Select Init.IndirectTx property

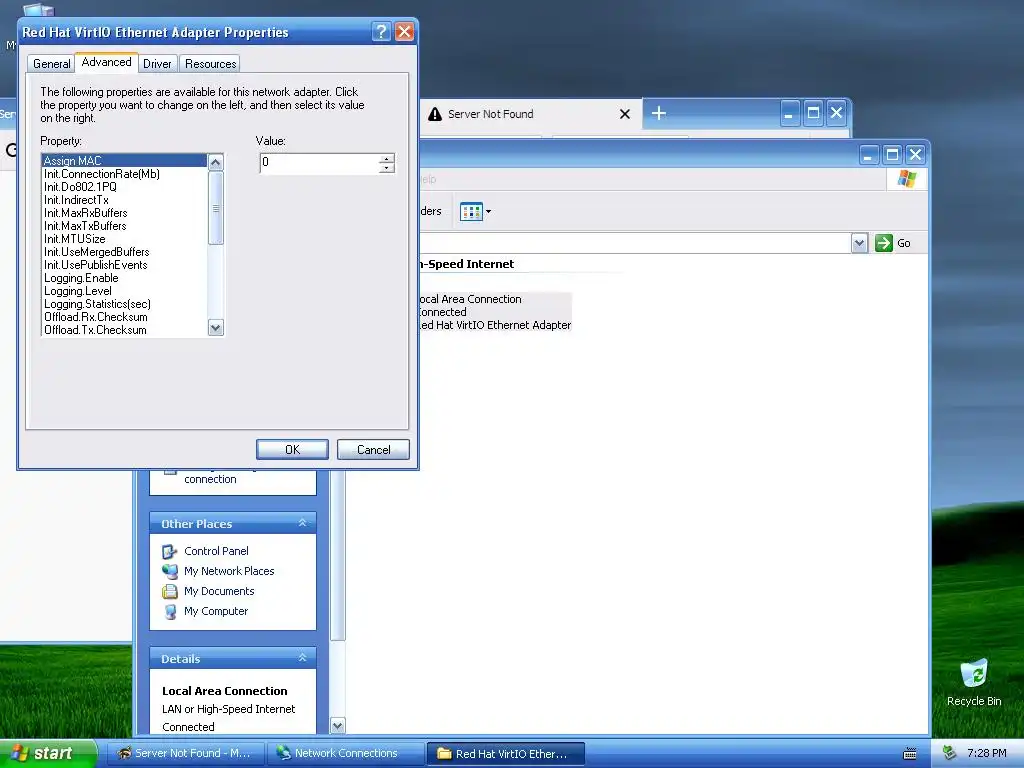pyautogui.click(x=124, y=200)
